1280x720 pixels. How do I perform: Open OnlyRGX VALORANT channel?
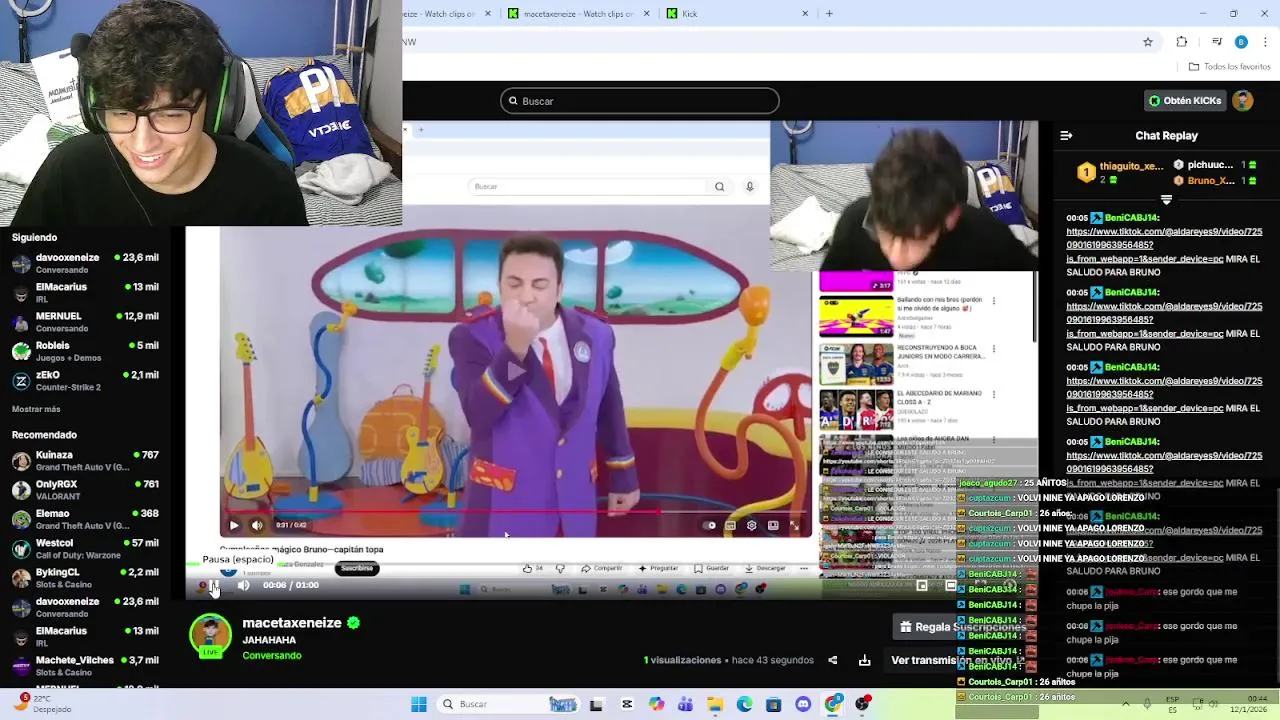(x=85, y=489)
